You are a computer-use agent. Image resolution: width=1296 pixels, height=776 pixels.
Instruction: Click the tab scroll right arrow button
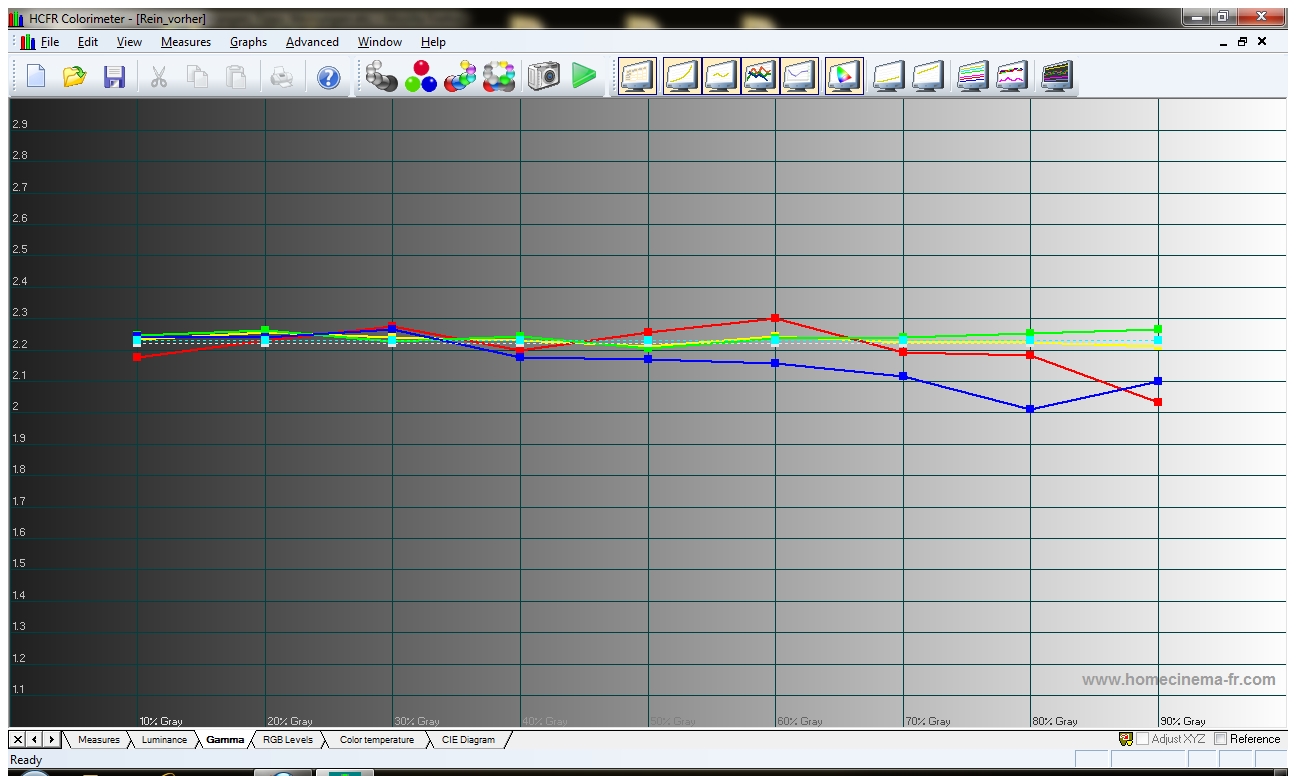[x=51, y=740]
